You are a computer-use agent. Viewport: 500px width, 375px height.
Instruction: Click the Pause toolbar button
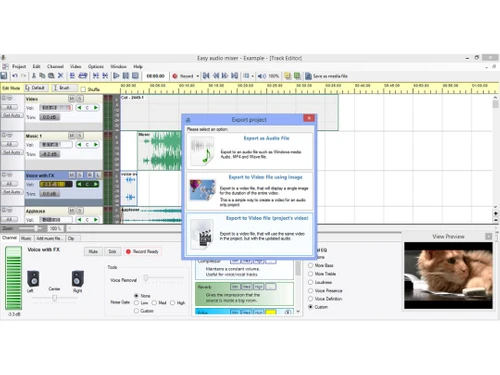pyautogui.click(x=126, y=76)
